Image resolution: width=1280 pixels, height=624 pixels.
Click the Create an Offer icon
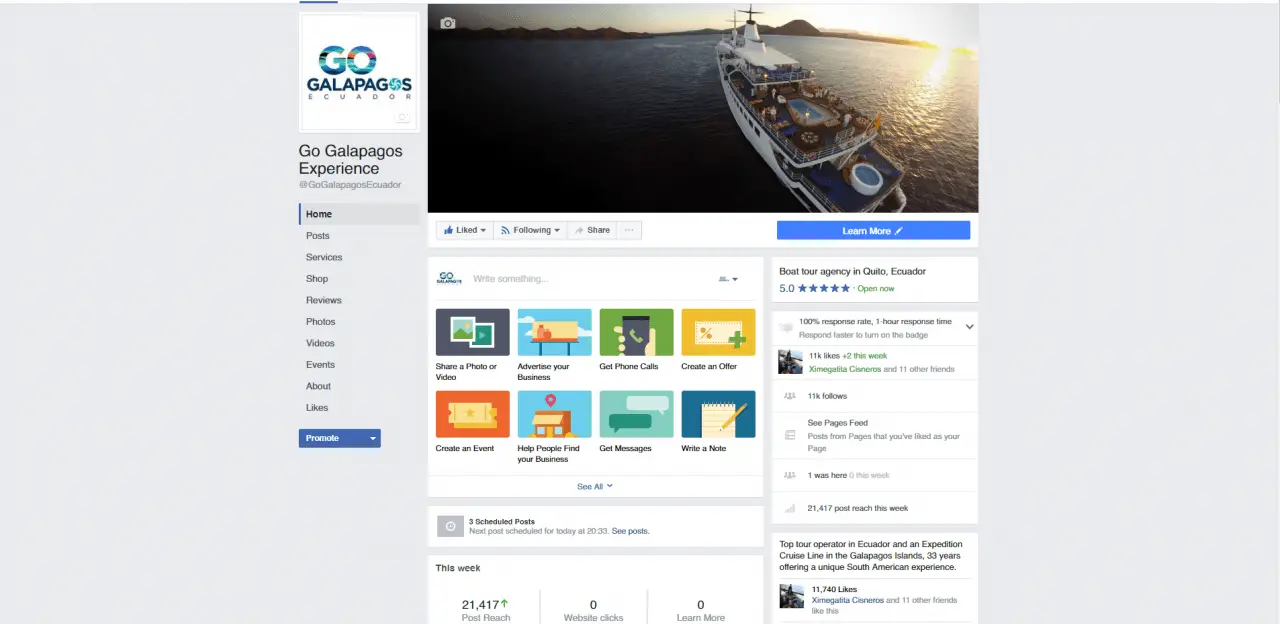pyautogui.click(x=718, y=332)
